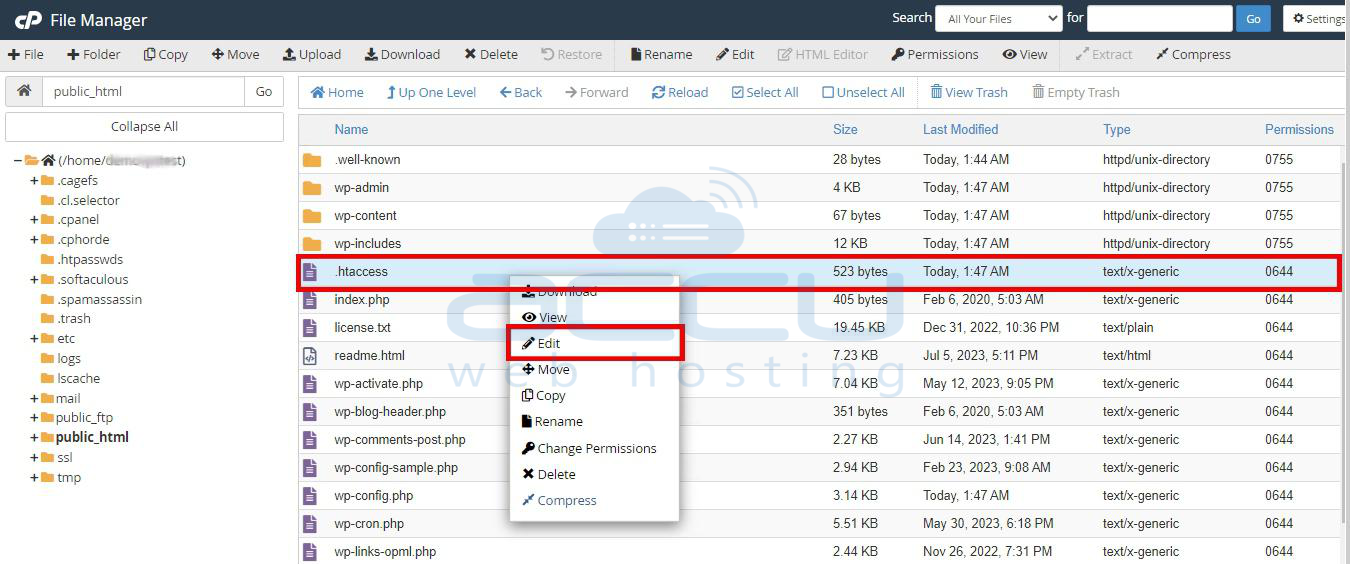Expand the mail folder tree node
Viewport: 1350px width, 564px height.
click(x=34, y=399)
